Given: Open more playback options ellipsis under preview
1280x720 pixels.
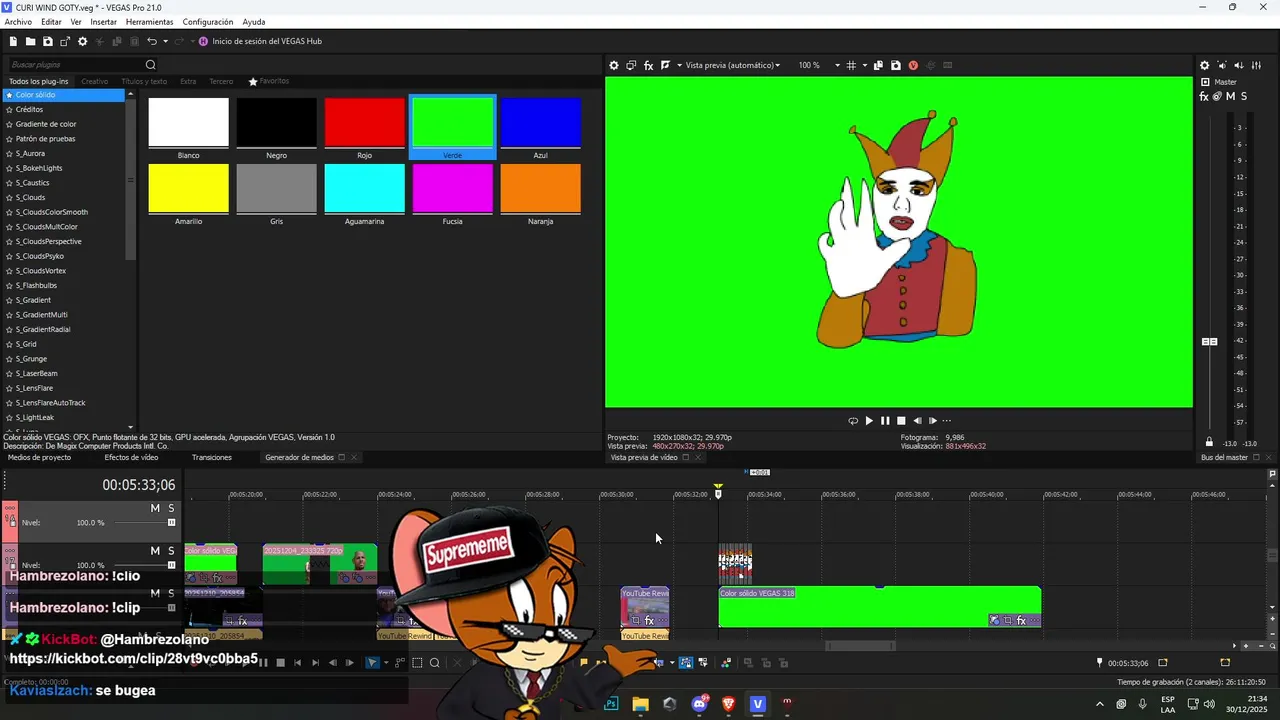Looking at the screenshot, I should tap(947, 421).
